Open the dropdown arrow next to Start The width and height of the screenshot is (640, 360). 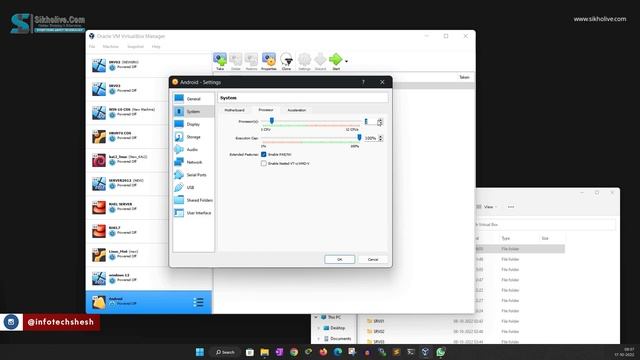pos(347,61)
